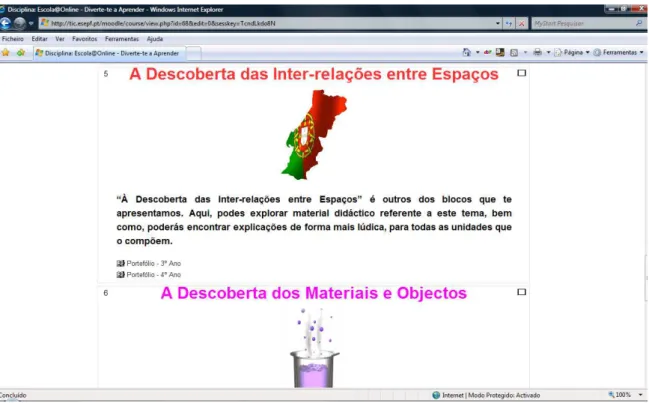The width and height of the screenshot is (649, 403).
Task: Expand the zoom level dropdown arrow
Action: (640, 395)
